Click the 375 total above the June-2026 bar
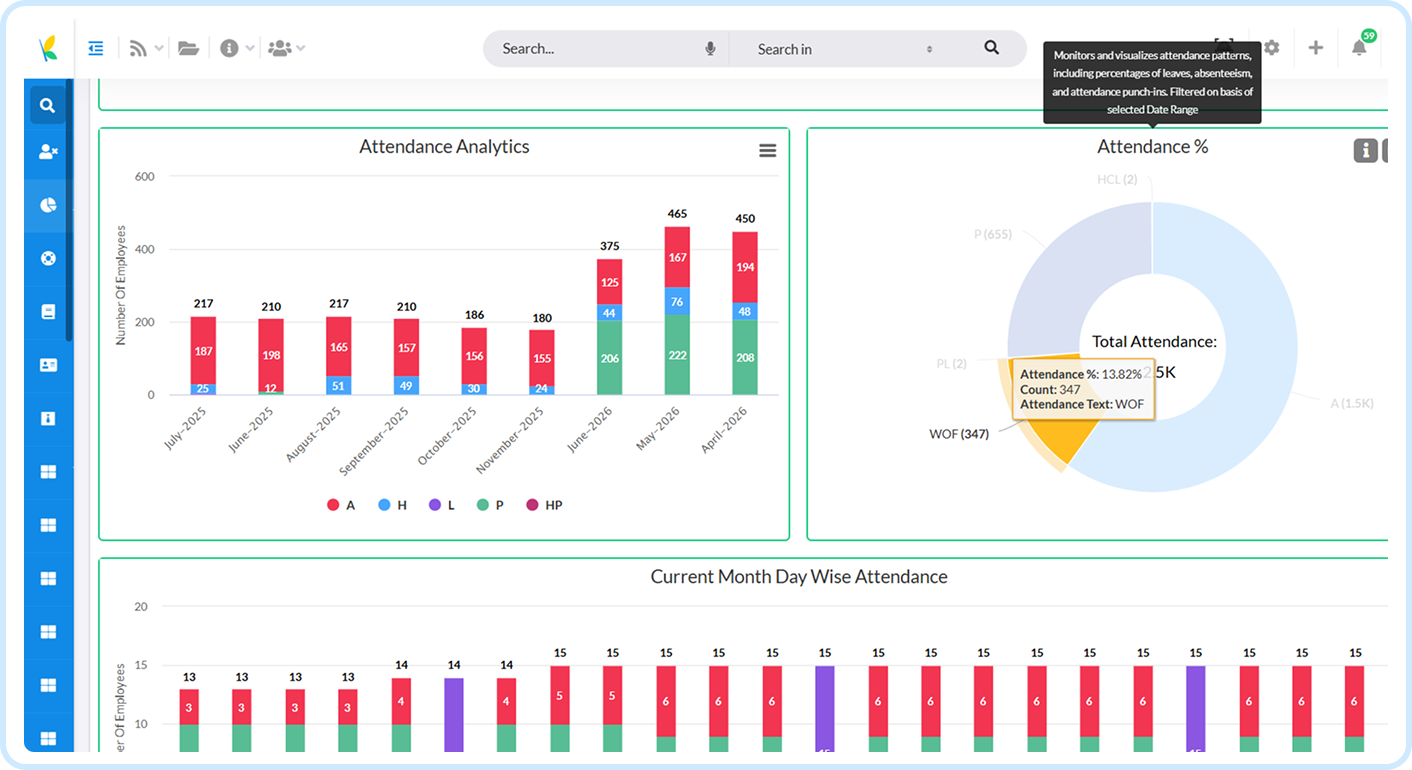 pos(610,246)
